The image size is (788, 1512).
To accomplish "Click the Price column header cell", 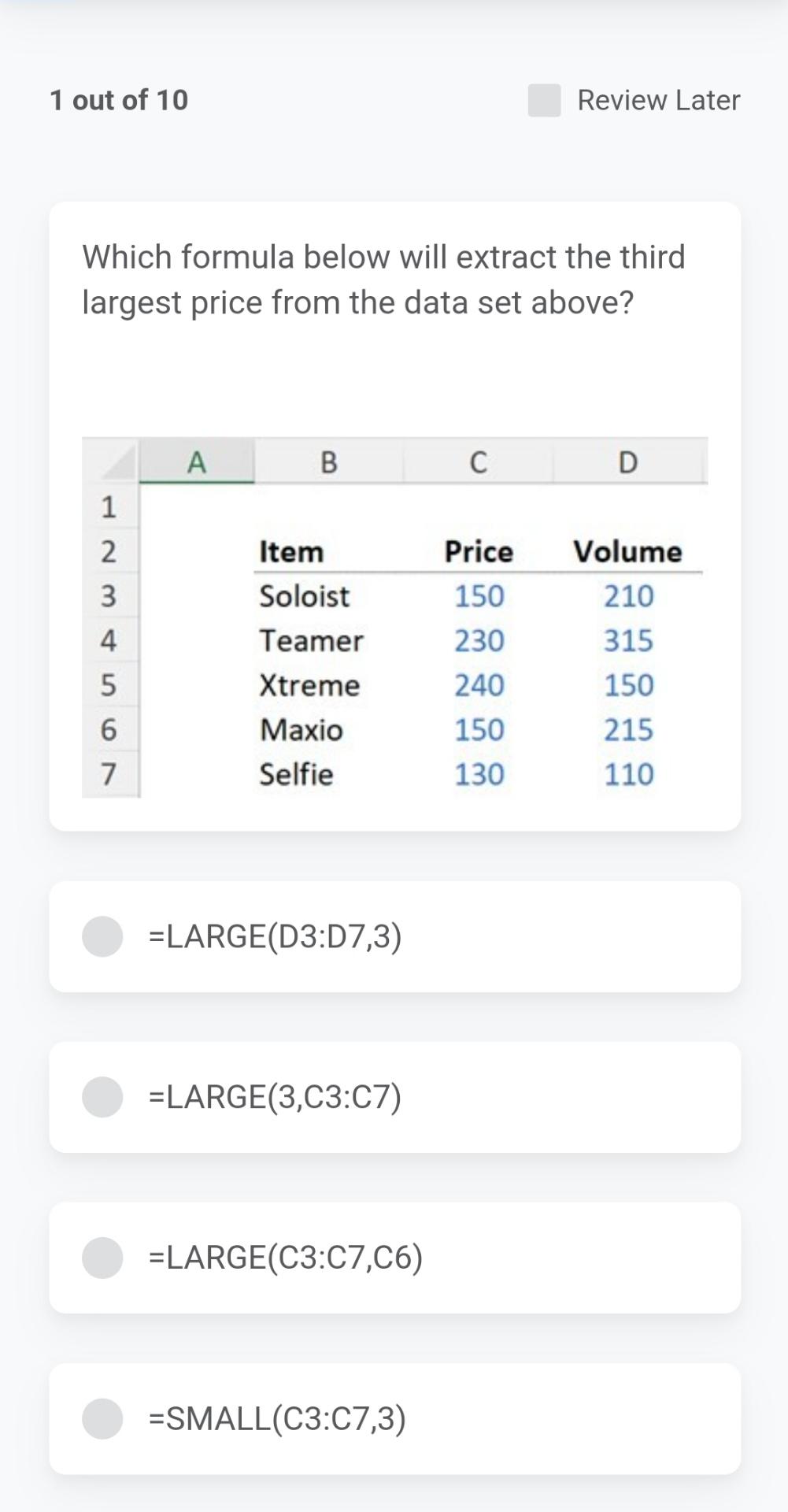I will 477,551.
